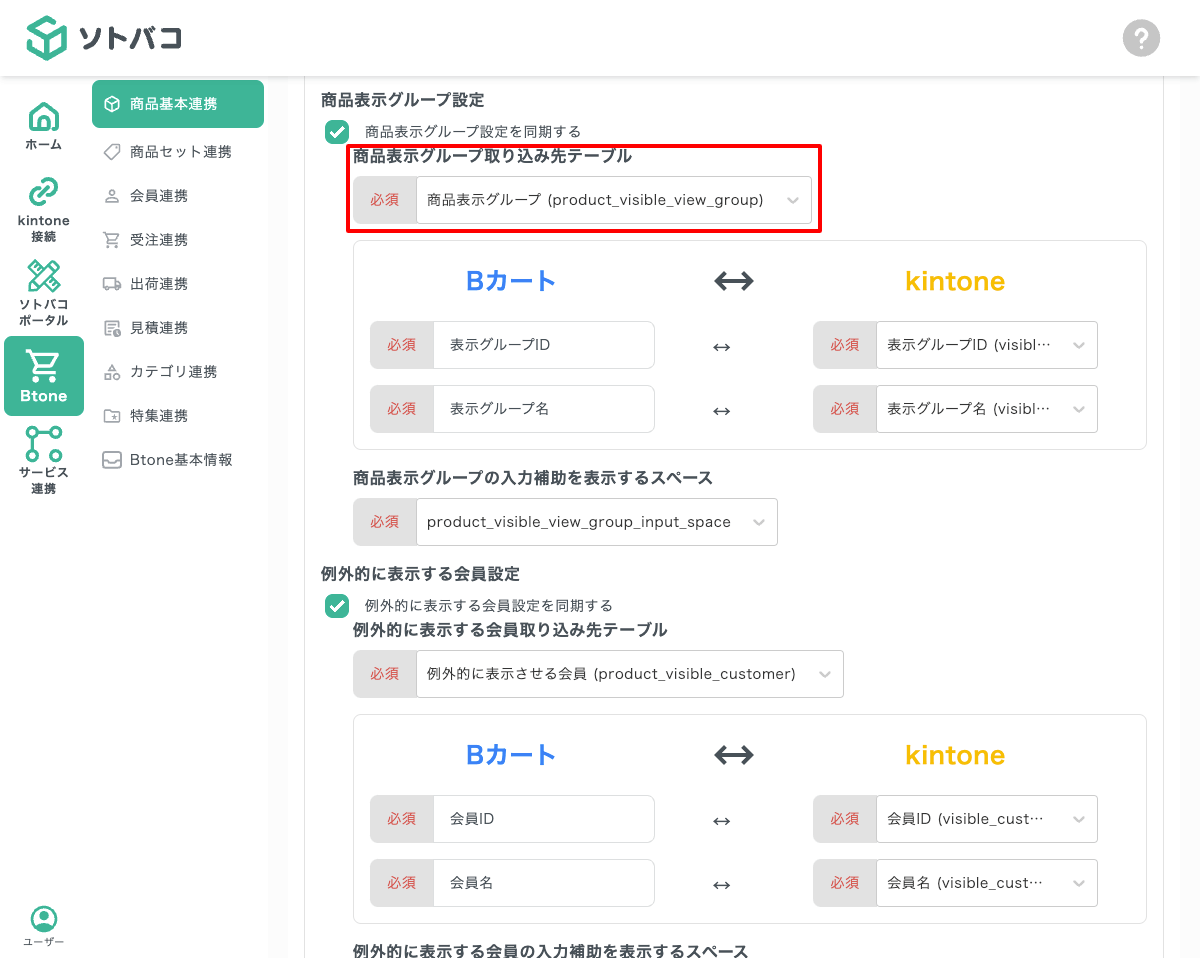Select the ホーム home icon
The image size is (1200, 958).
coord(43,117)
